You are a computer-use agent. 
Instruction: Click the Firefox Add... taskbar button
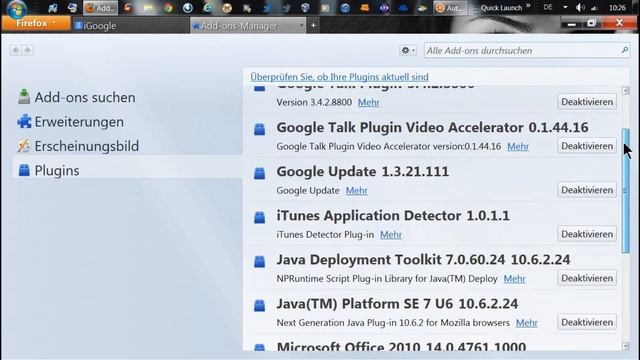100,8
